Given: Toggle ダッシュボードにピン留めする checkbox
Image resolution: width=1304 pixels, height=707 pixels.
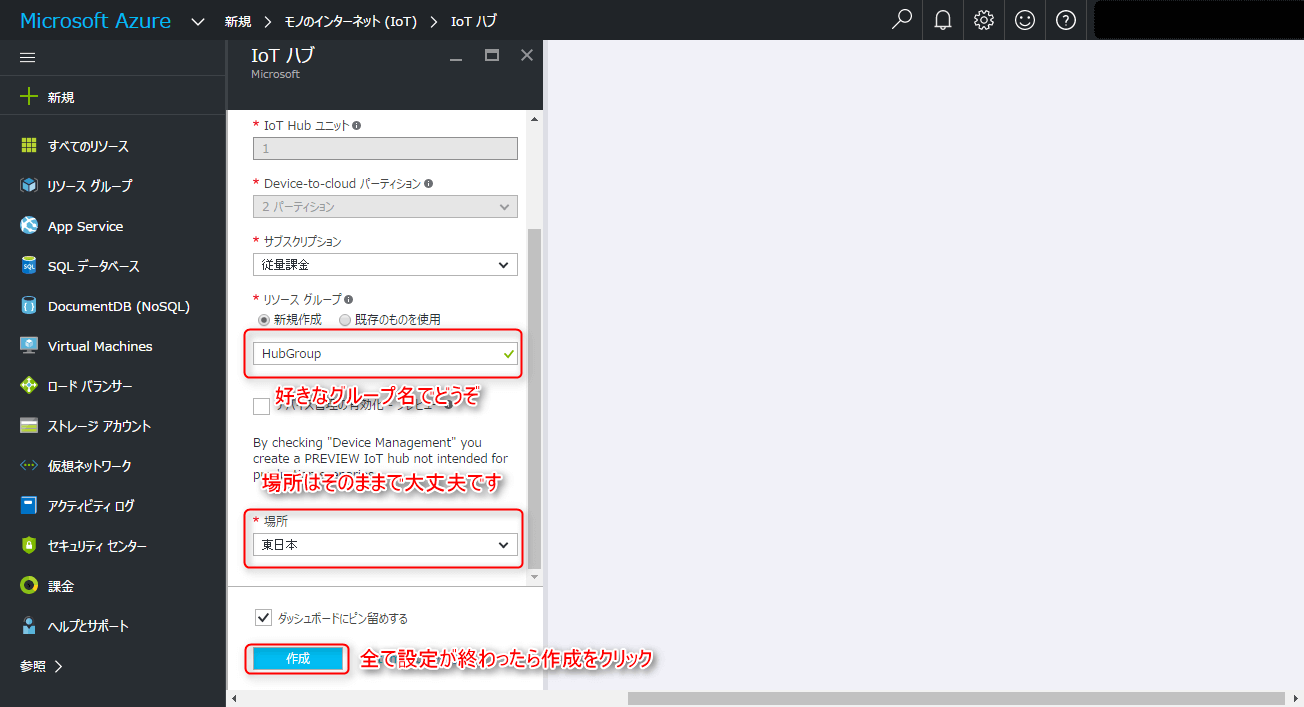Looking at the screenshot, I should [x=263, y=618].
